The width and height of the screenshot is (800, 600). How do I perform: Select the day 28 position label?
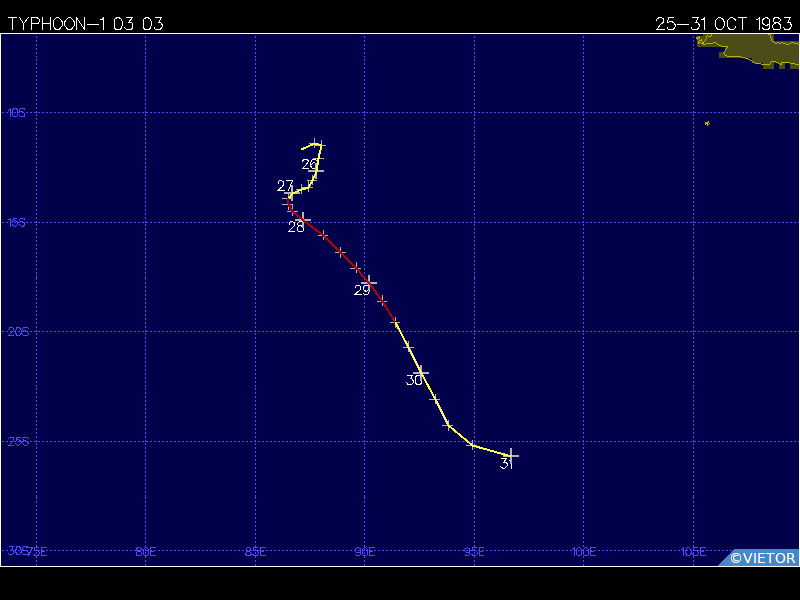pos(296,227)
